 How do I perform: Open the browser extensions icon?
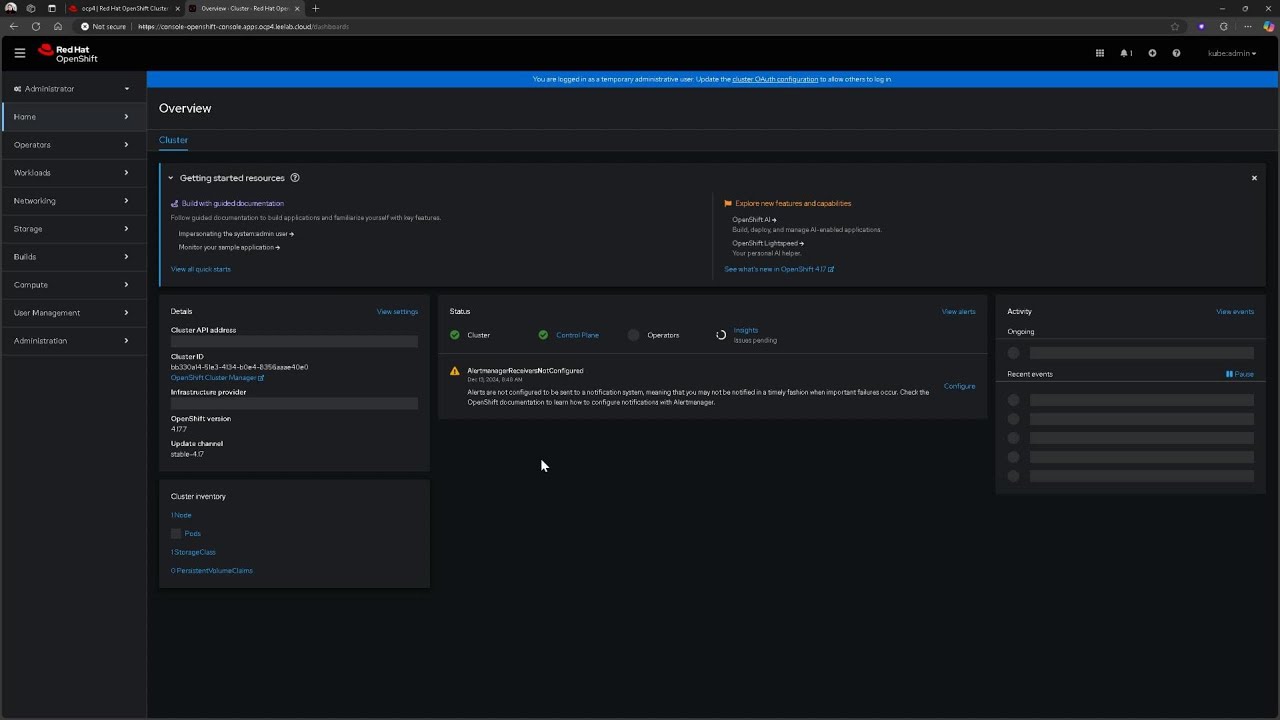[x=1224, y=26]
